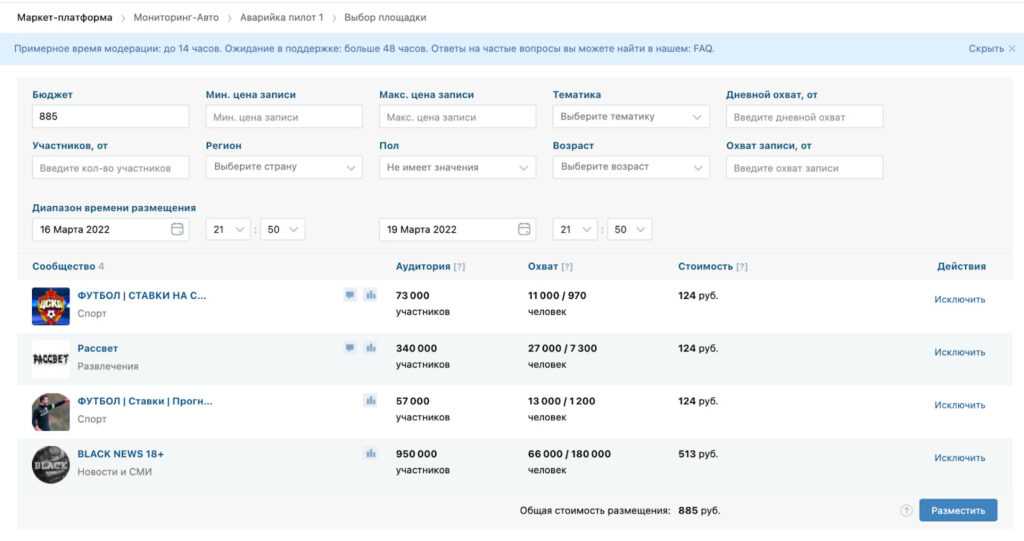The height and width of the screenshot is (541, 1024).
Task: Sort by Сообщество column header
Action: [63, 267]
